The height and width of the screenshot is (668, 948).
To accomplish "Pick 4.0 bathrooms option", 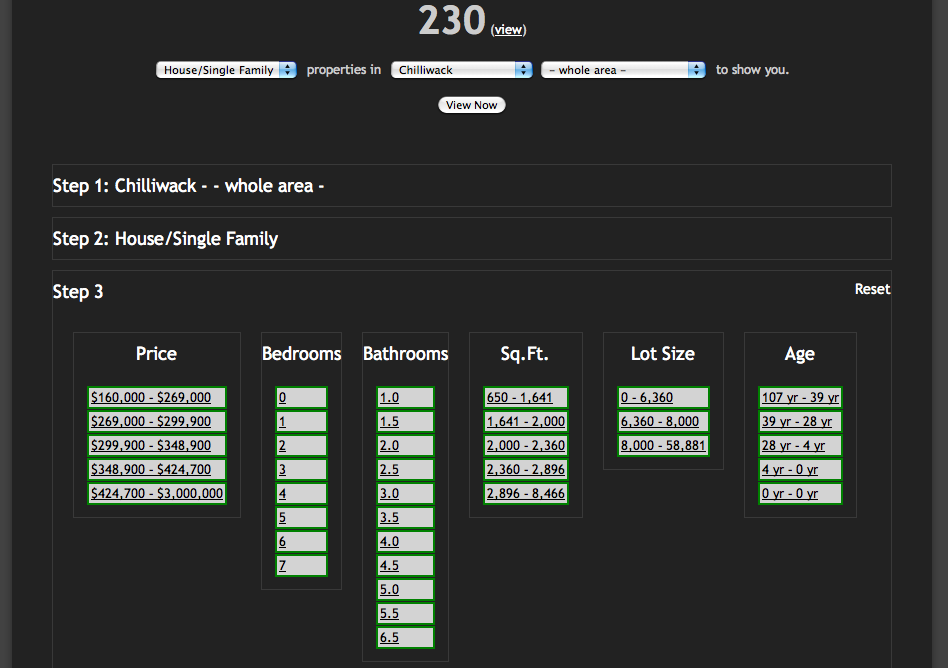I will [405, 542].
